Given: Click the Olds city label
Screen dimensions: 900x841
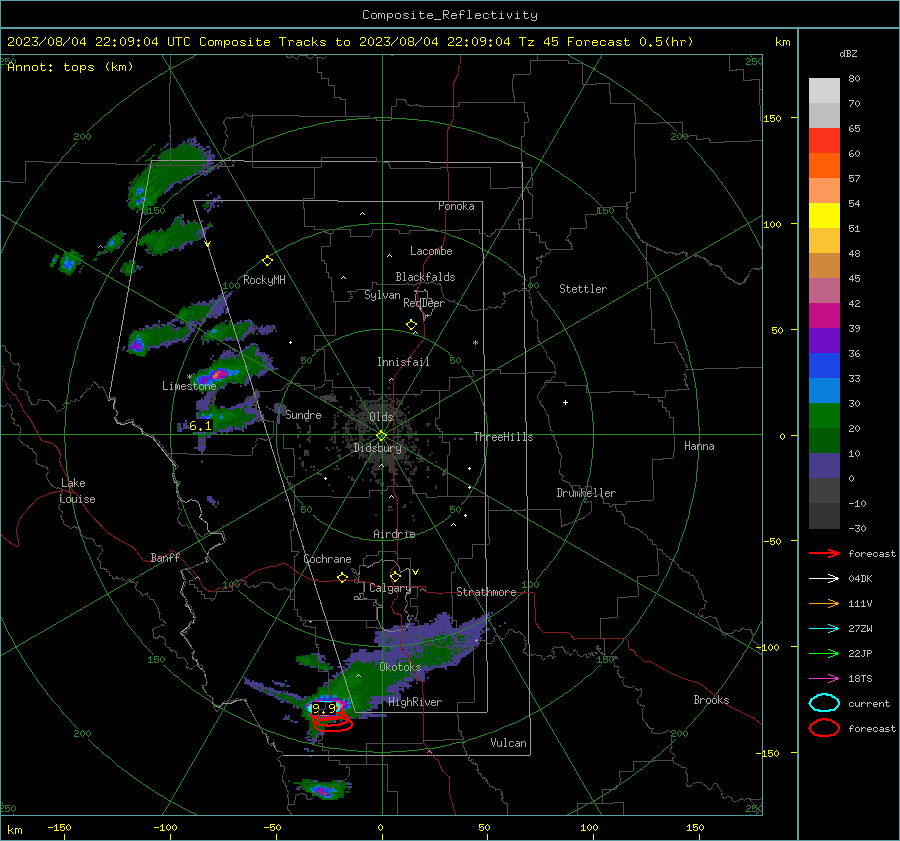Looking at the screenshot, I should [381, 417].
